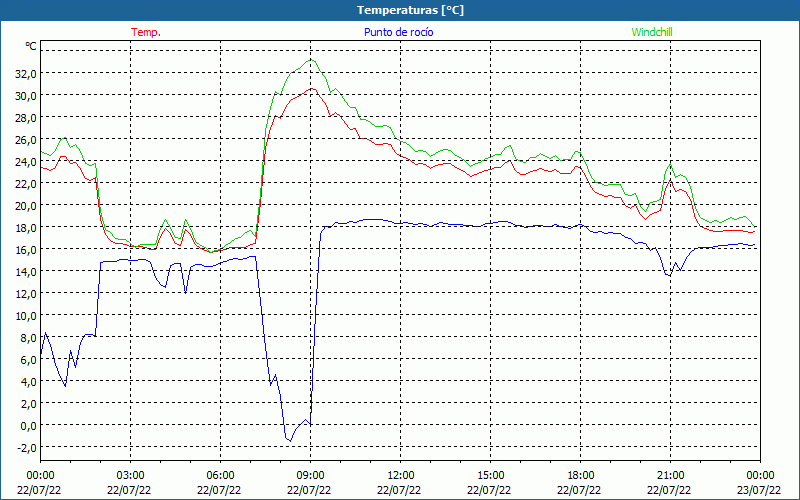Click the 03:00 time label on the x-axis
The width and height of the screenshot is (800, 500).
click(x=130, y=476)
